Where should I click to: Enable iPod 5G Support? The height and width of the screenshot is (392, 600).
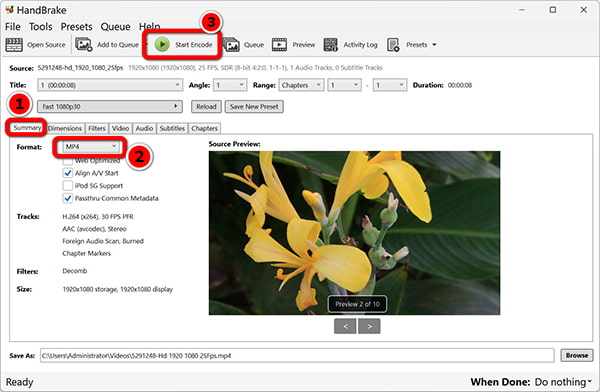click(68, 186)
